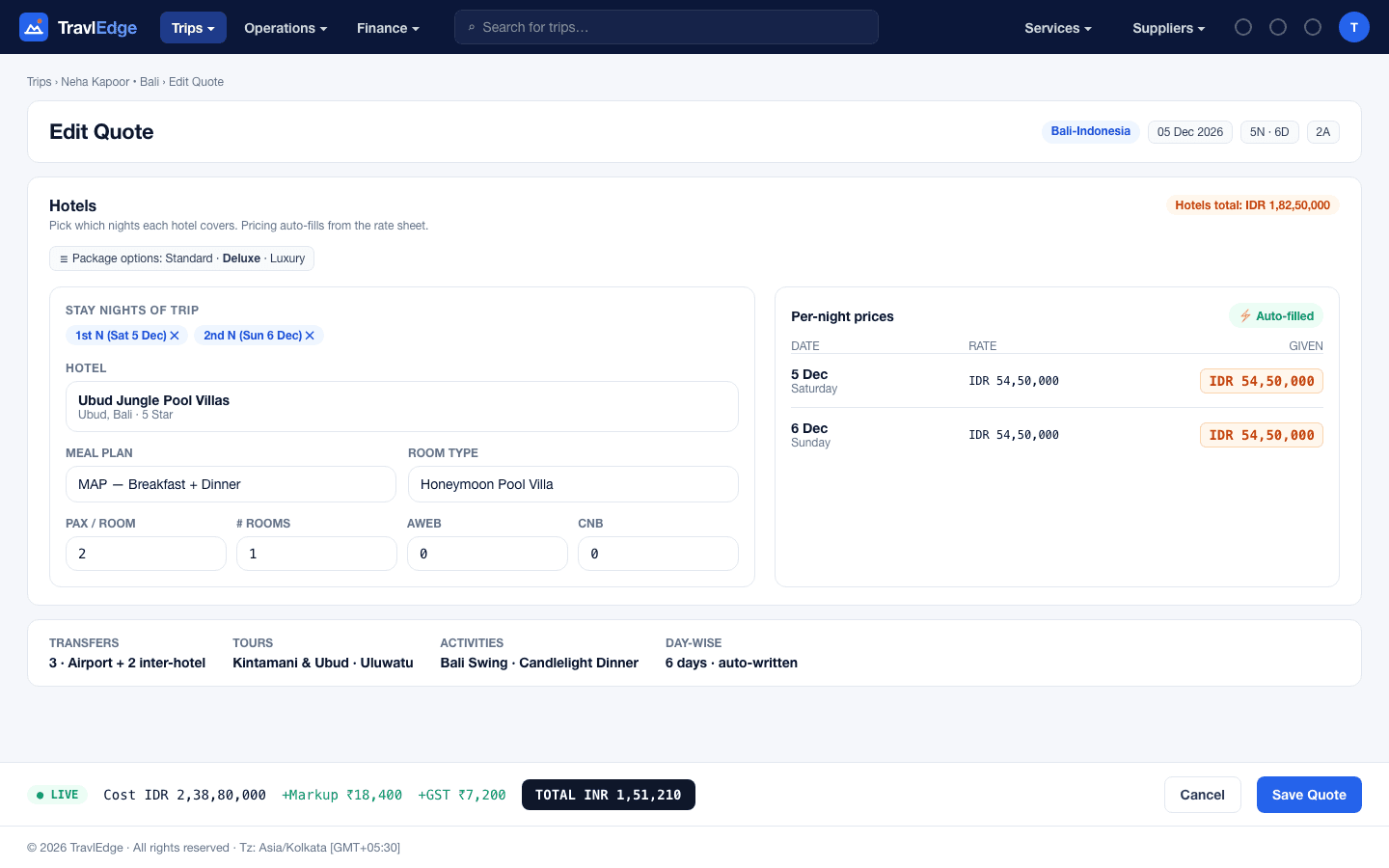Select the Transfers summary section
This screenshot has height=868, width=1389.
click(x=127, y=653)
